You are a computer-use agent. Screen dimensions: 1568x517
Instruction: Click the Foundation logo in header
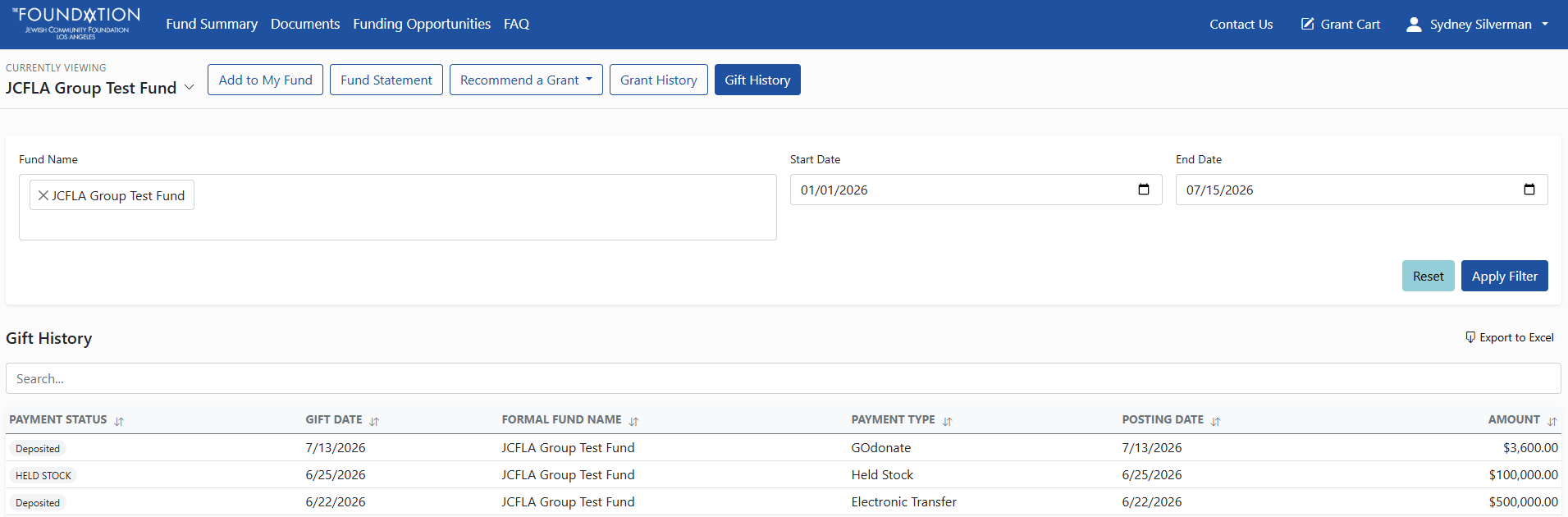click(76, 24)
